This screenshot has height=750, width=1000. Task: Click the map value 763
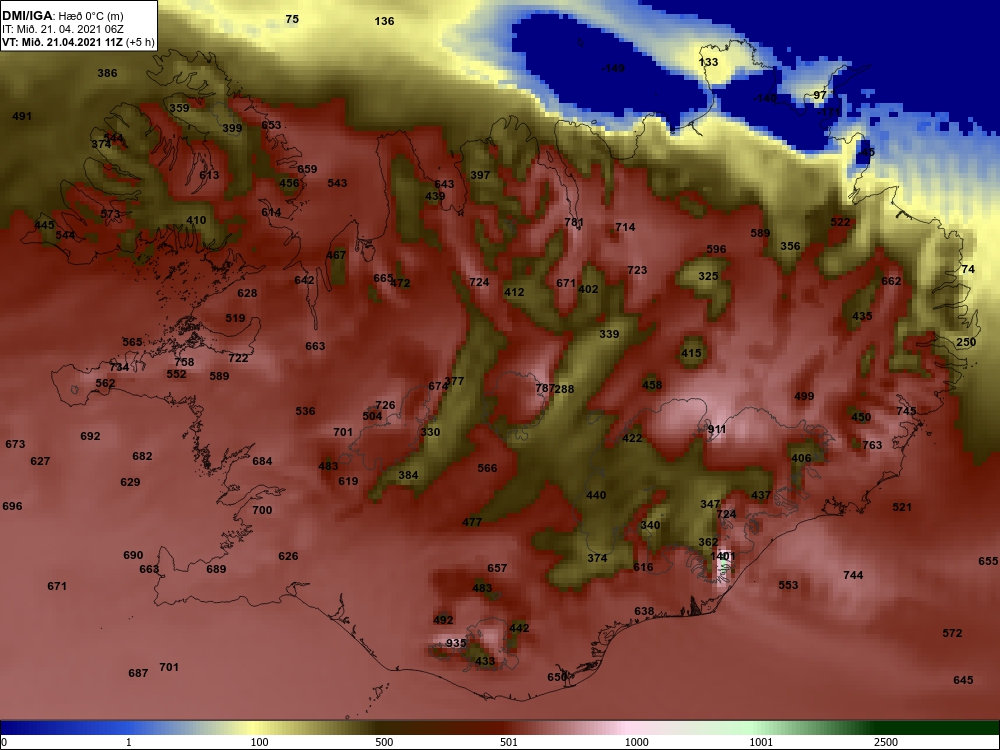(872, 445)
